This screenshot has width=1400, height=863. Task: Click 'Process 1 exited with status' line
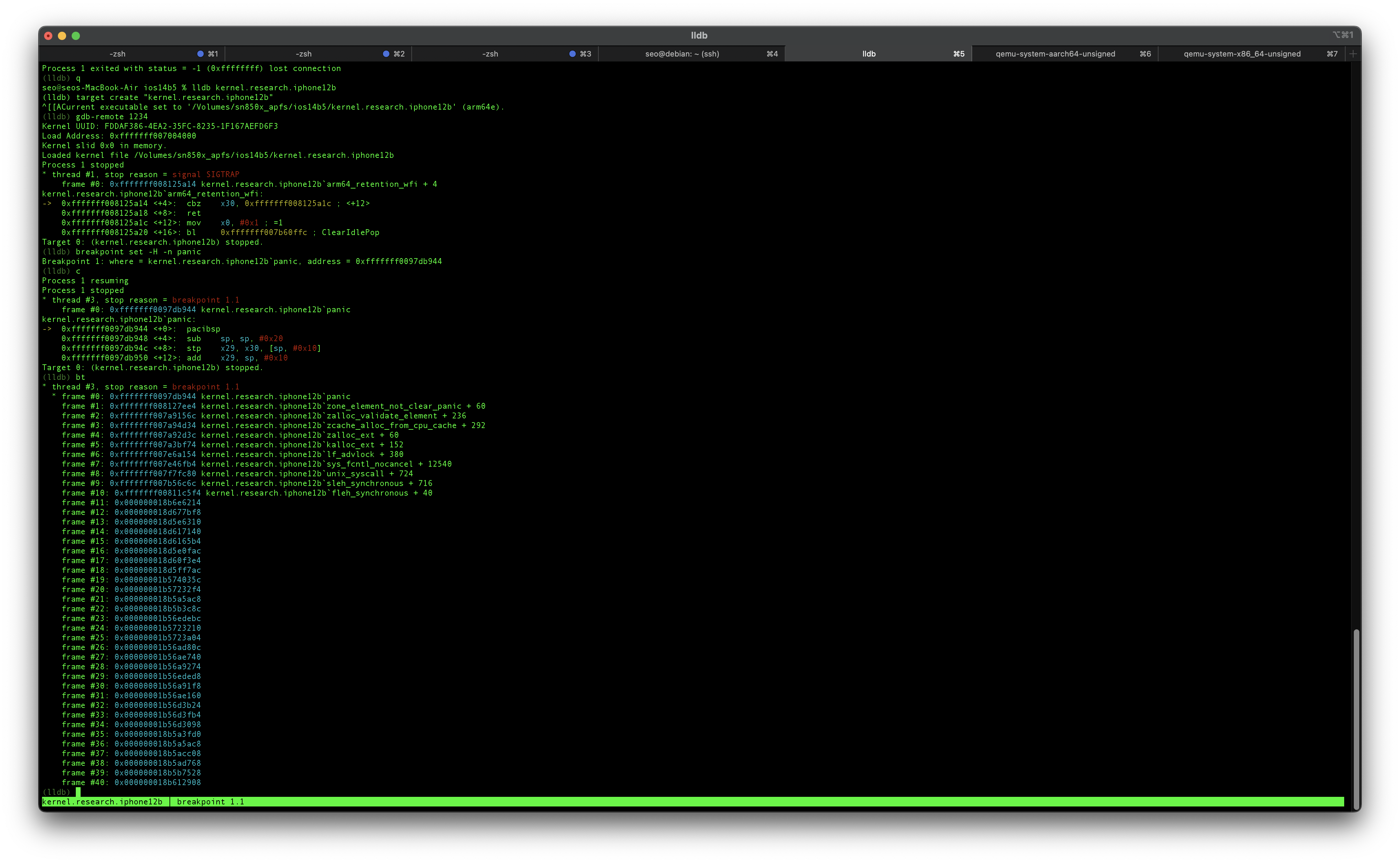tap(191, 69)
